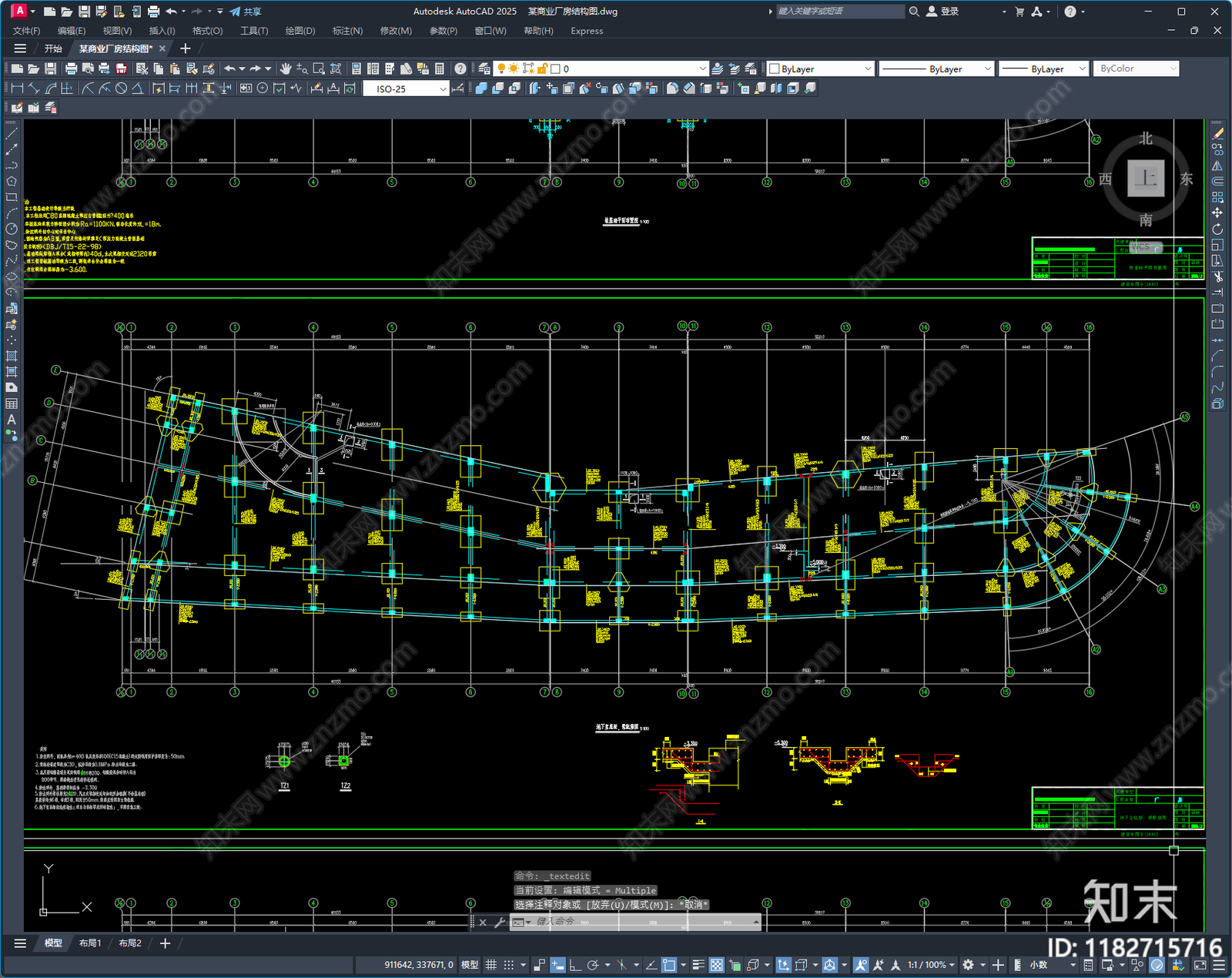Expand the Help dropdown arrow in title bar
1232x978 pixels.
point(1083,12)
